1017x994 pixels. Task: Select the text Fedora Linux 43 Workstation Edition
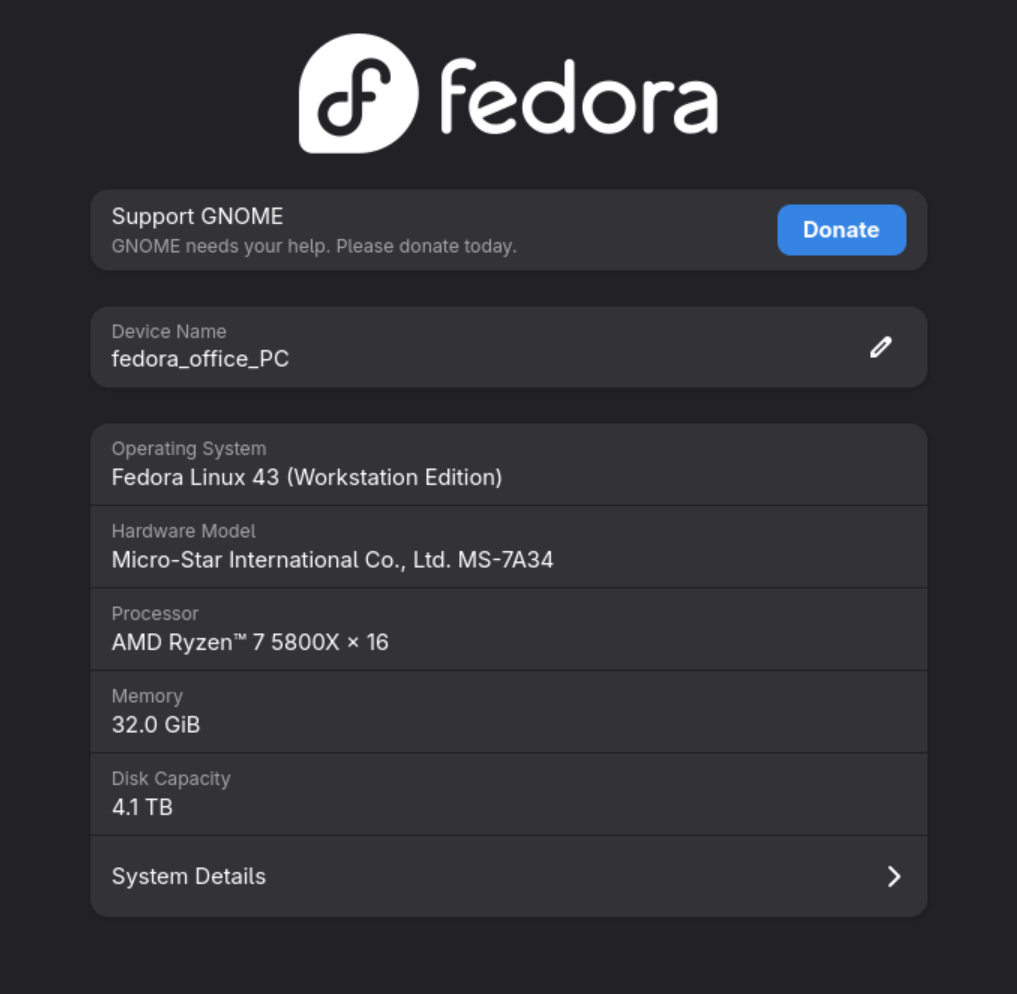[x=306, y=477]
